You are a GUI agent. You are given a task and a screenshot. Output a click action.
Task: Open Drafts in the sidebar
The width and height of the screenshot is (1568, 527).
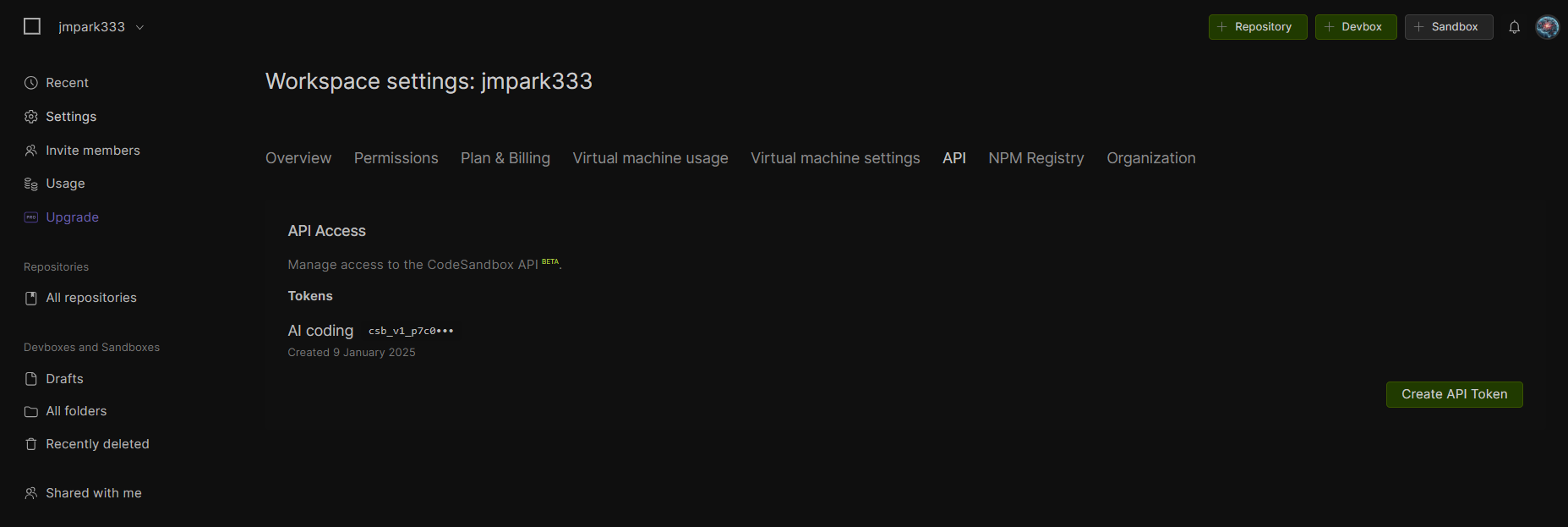coord(64,379)
